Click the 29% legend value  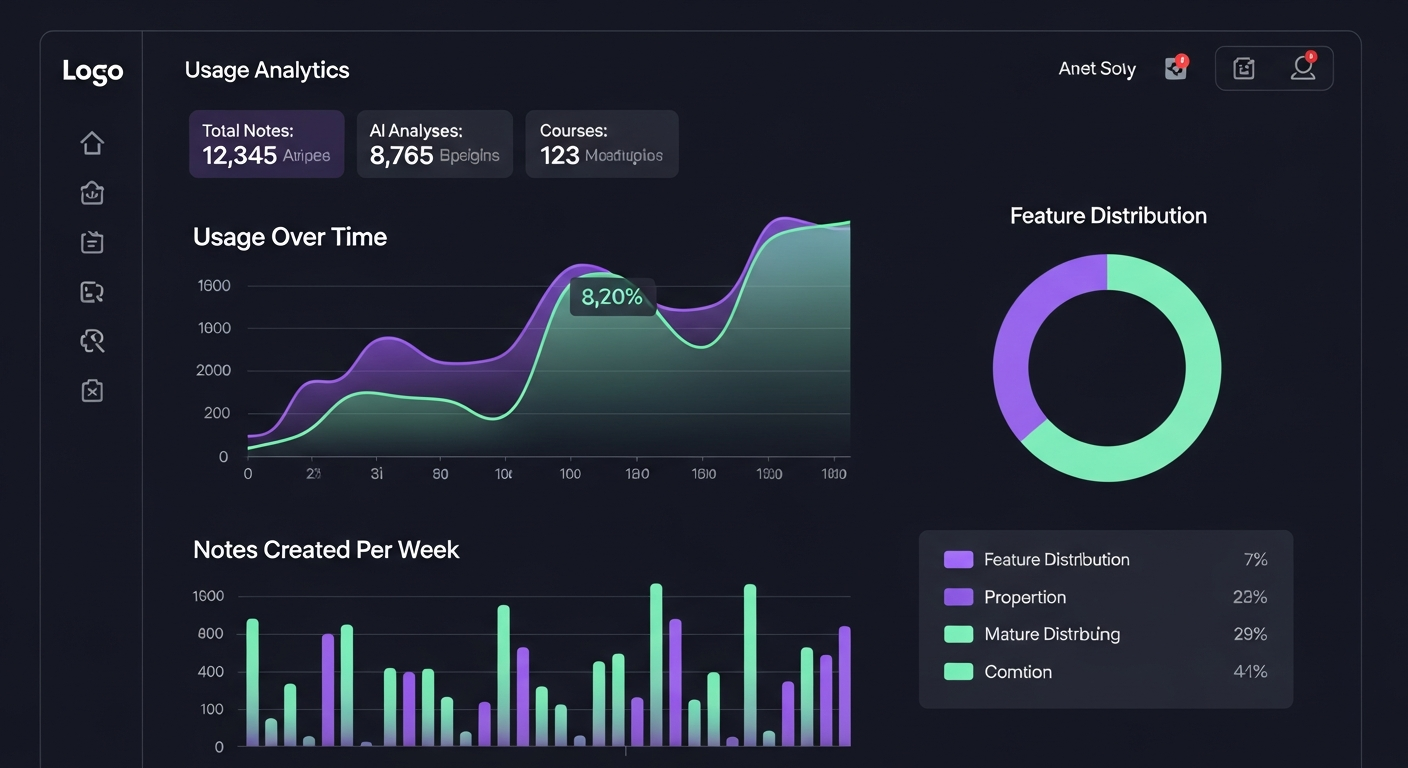coord(1250,634)
